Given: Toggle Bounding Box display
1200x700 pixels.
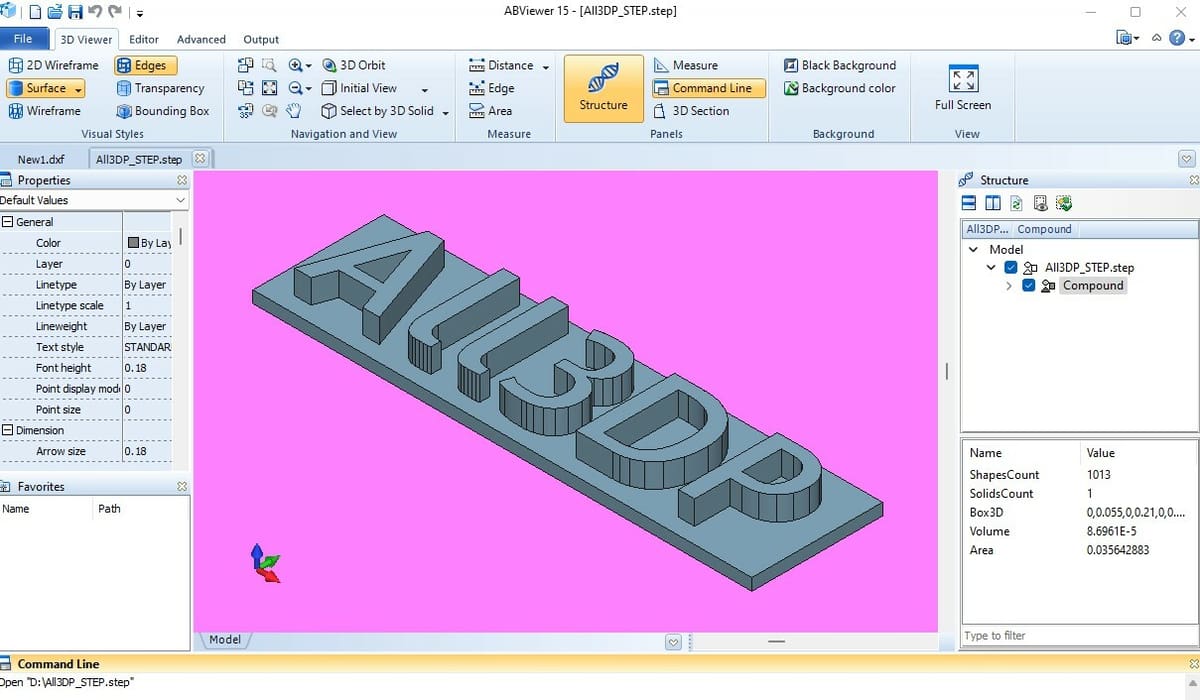Looking at the screenshot, I should [x=163, y=111].
